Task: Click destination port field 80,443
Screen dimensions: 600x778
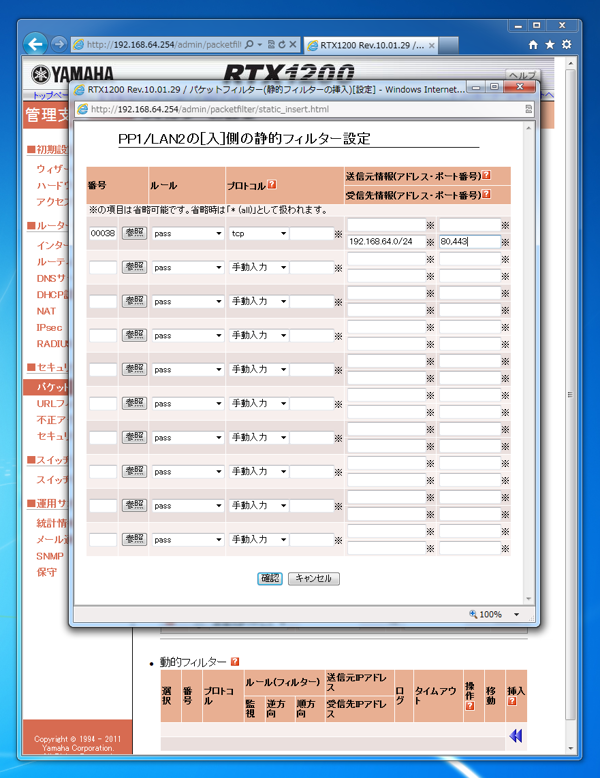Action: click(470, 242)
